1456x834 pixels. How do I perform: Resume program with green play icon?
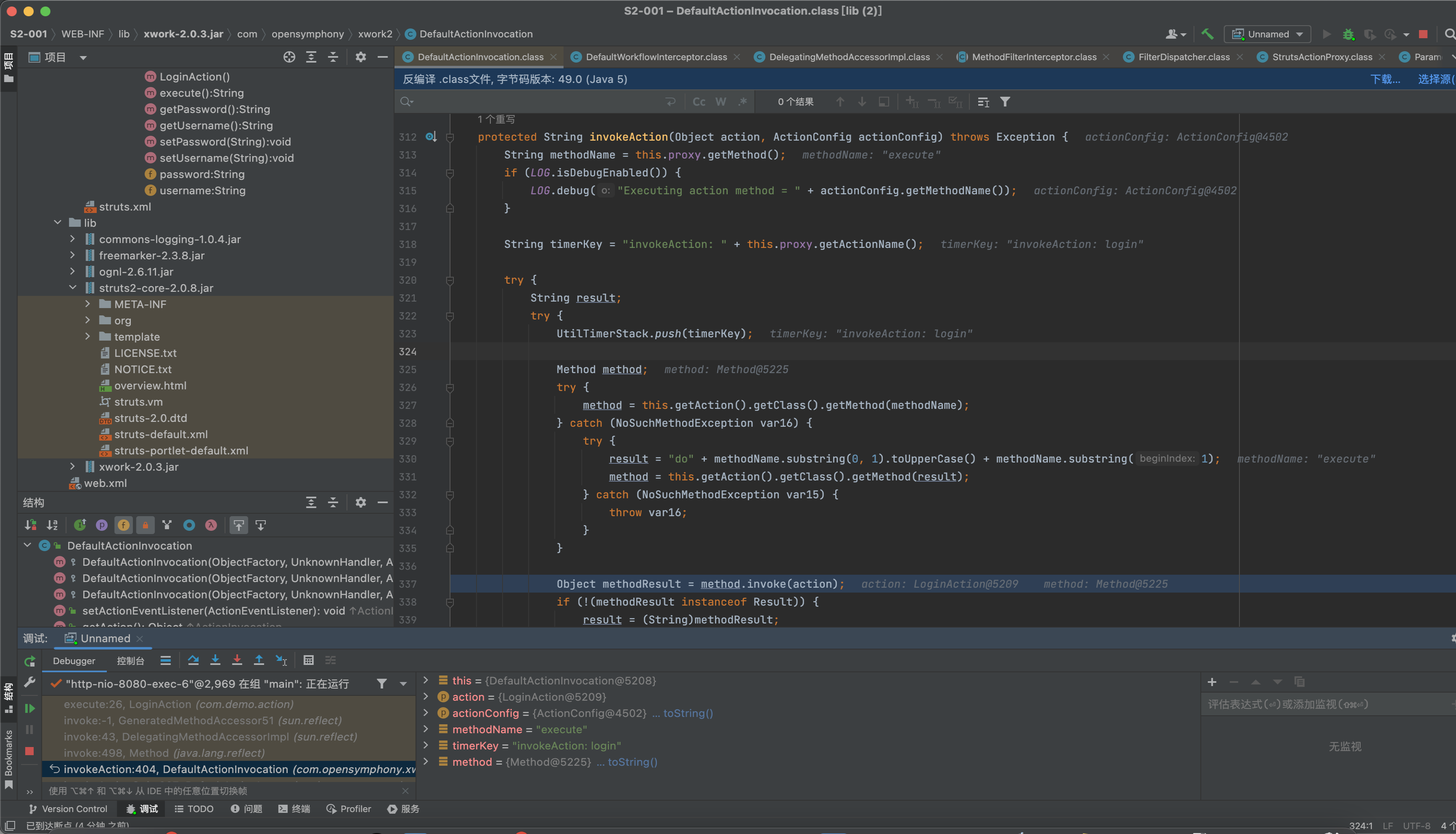coord(30,708)
